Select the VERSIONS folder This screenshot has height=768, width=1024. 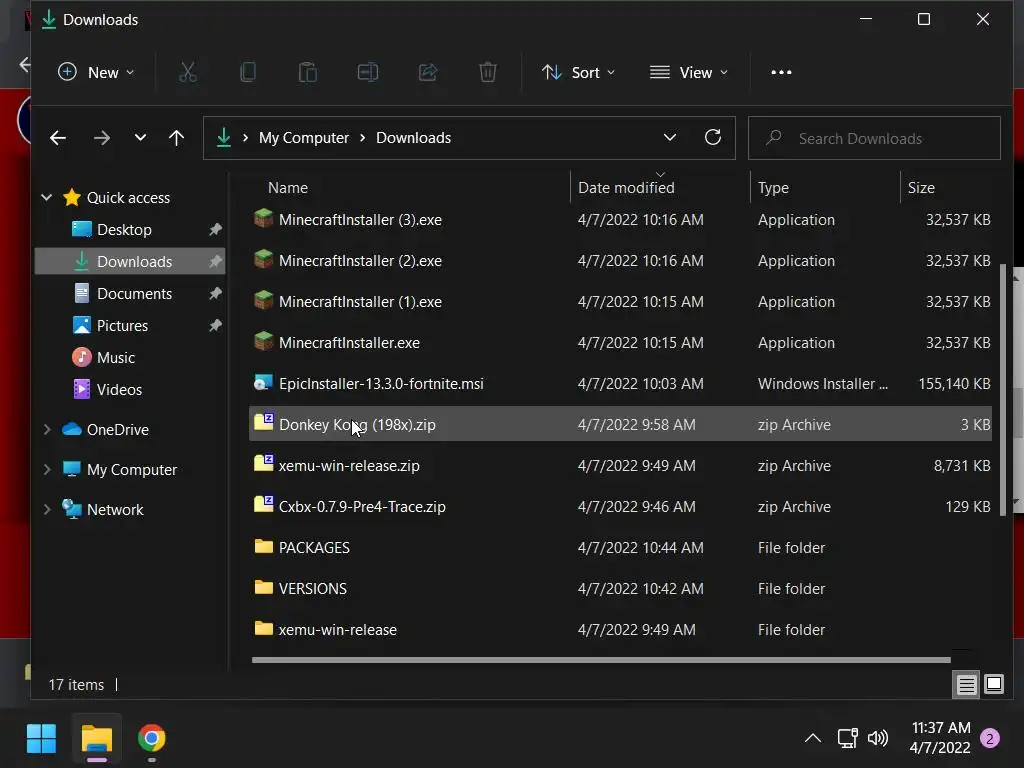pyautogui.click(x=620, y=588)
